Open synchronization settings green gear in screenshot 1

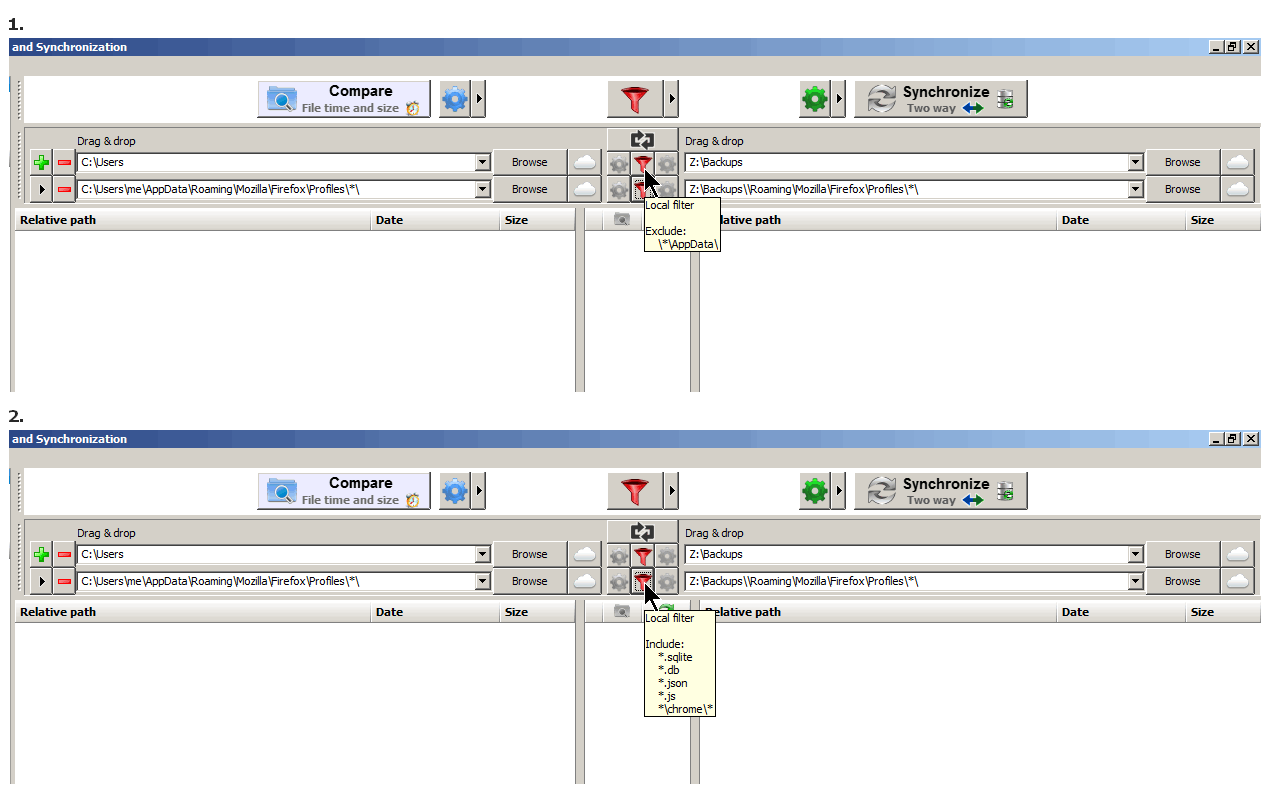[815, 99]
